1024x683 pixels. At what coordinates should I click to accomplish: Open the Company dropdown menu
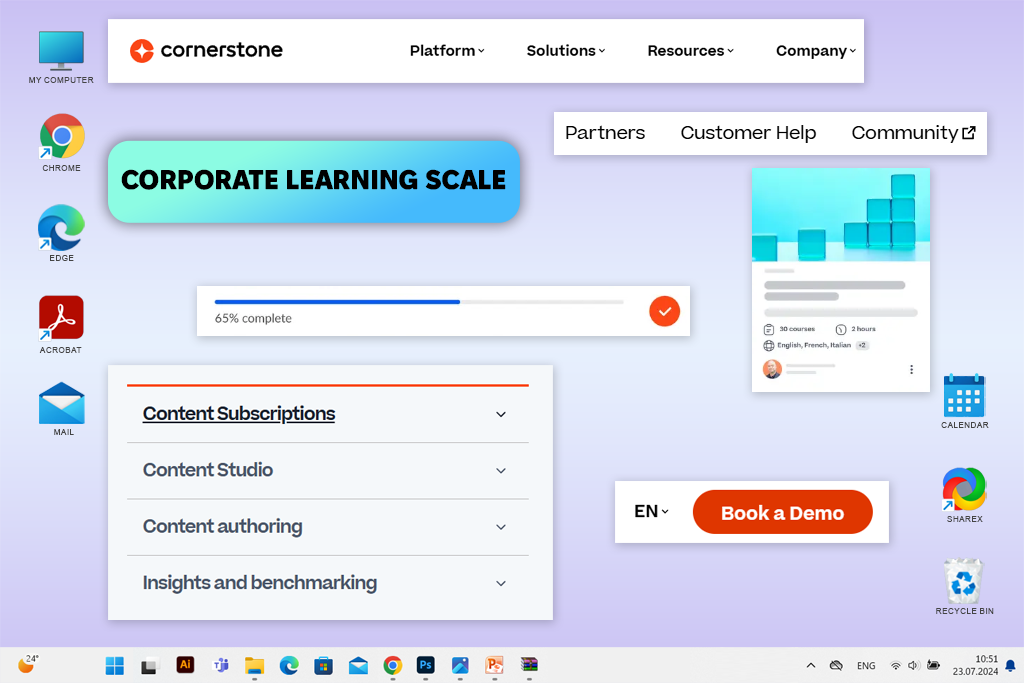tap(816, 51)
